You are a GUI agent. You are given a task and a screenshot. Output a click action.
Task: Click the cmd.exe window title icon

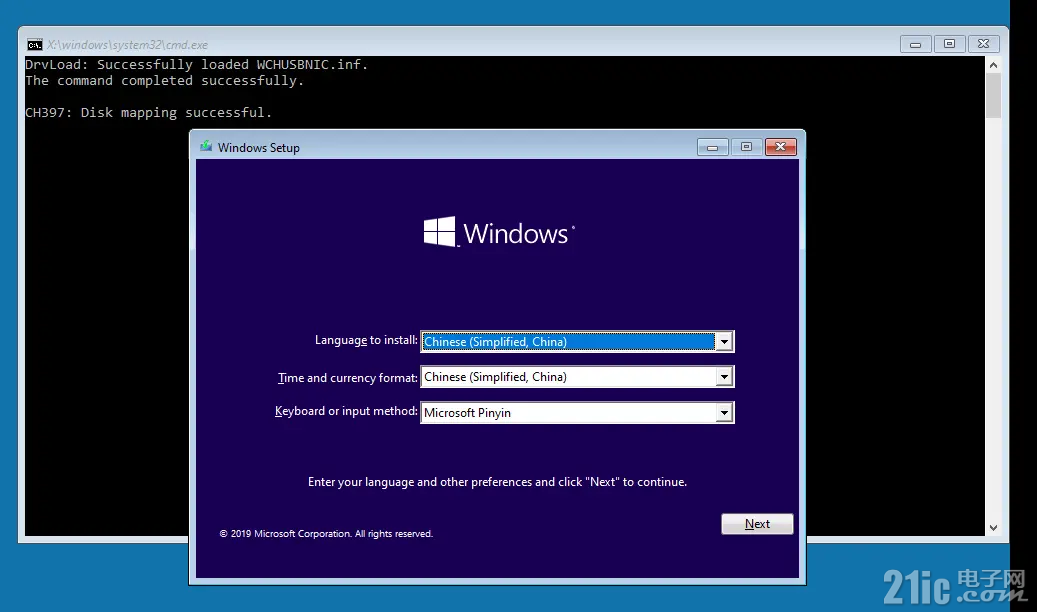34,45
